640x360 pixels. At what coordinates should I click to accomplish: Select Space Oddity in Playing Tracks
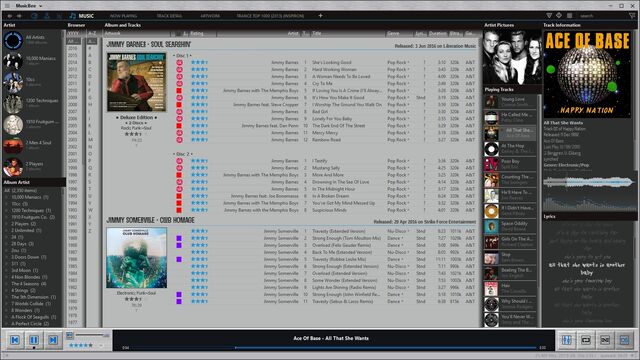click(x=510, y=227)
